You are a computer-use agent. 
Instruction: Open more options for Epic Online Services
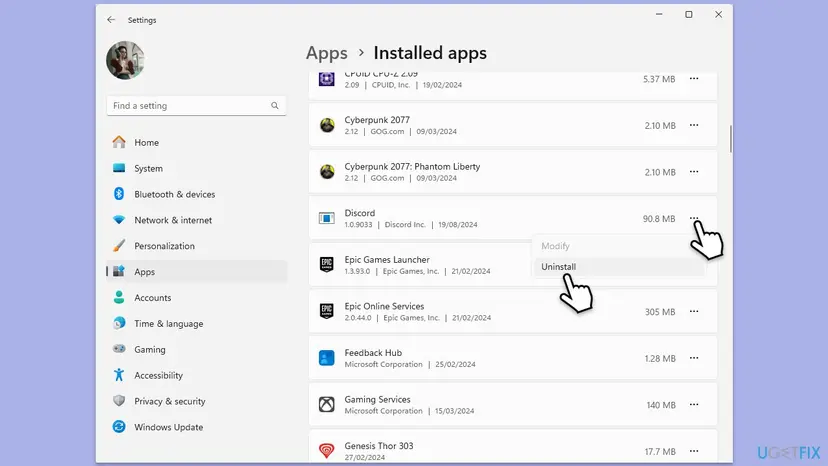tap(694, 311)
